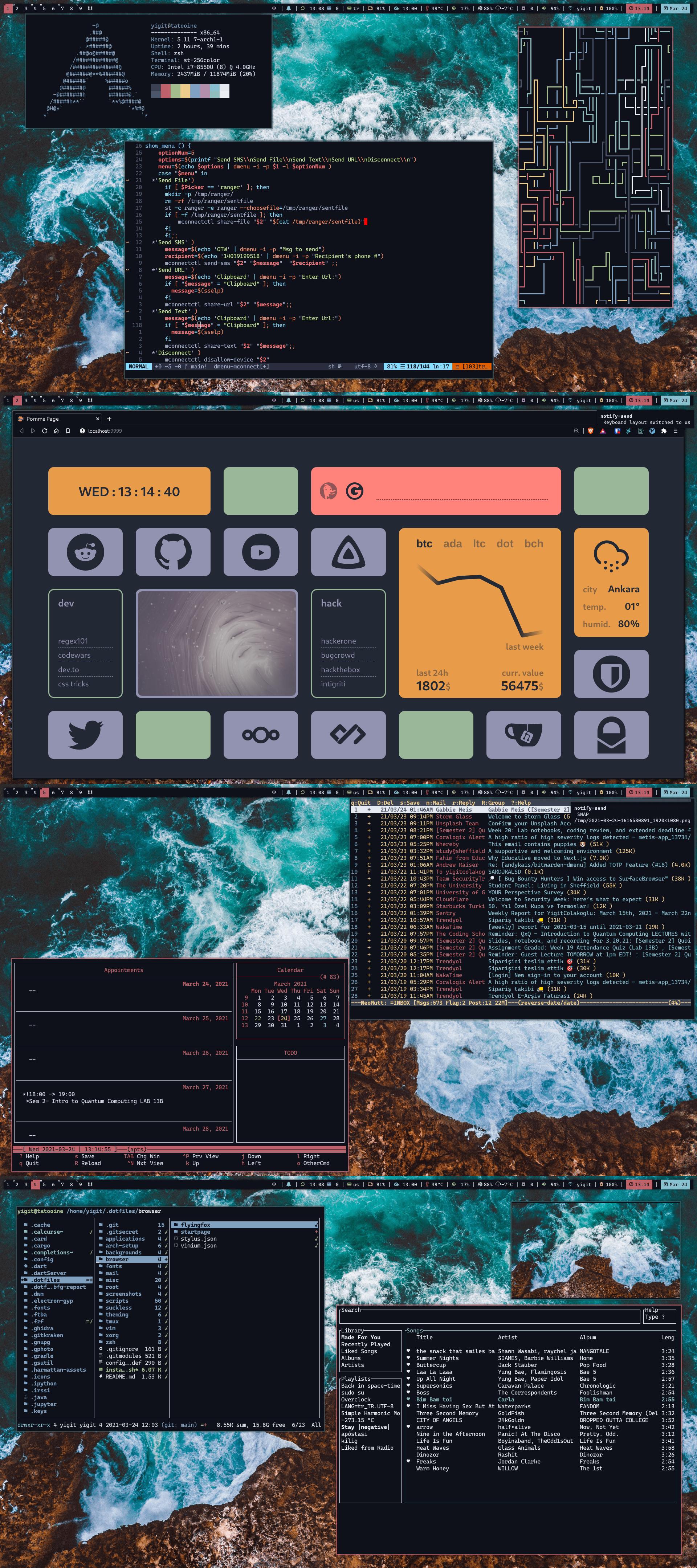Image resolution: width=697 pixels, height=1568 pixels.
Task: Toggle the heart next to Summer Nights
Action: point(408,1357)
